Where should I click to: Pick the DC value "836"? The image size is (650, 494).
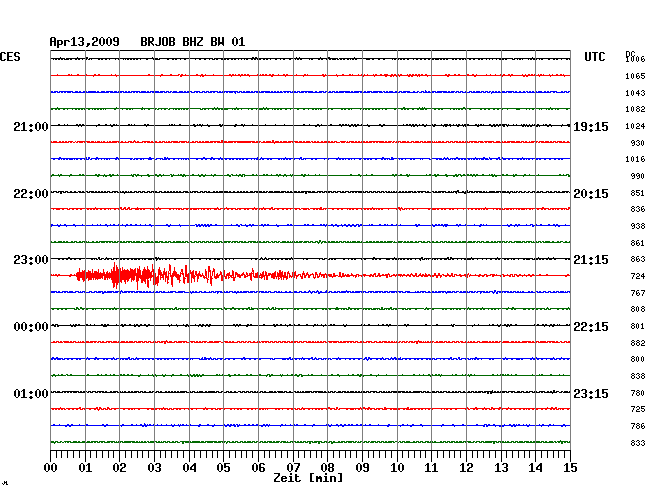pos(638,209)
